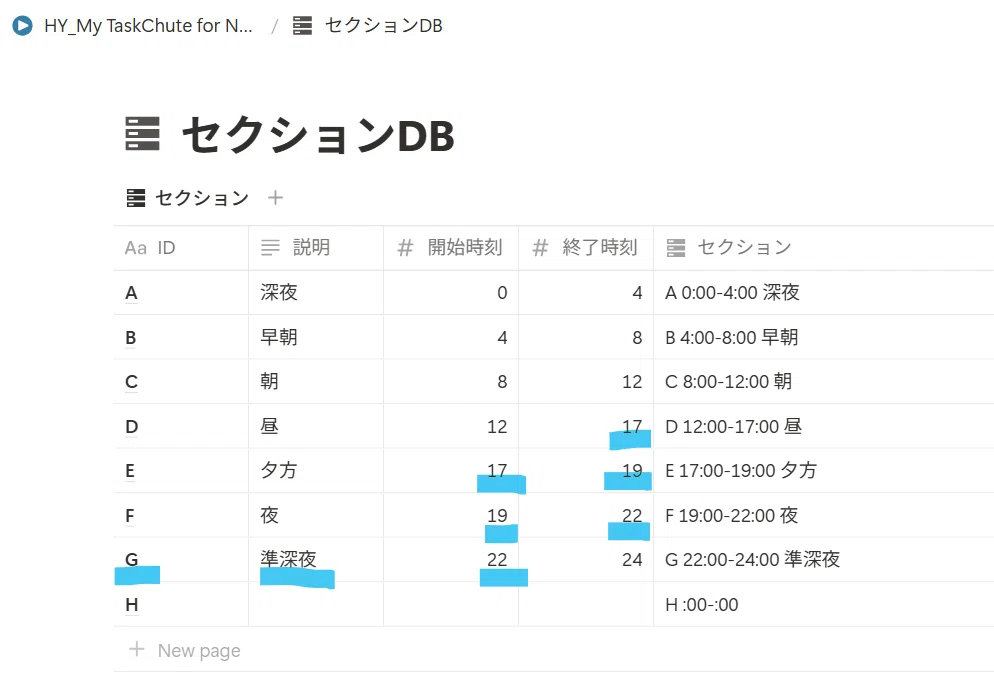Click the 終了時刻 number column header

click(x=586, y=248)
